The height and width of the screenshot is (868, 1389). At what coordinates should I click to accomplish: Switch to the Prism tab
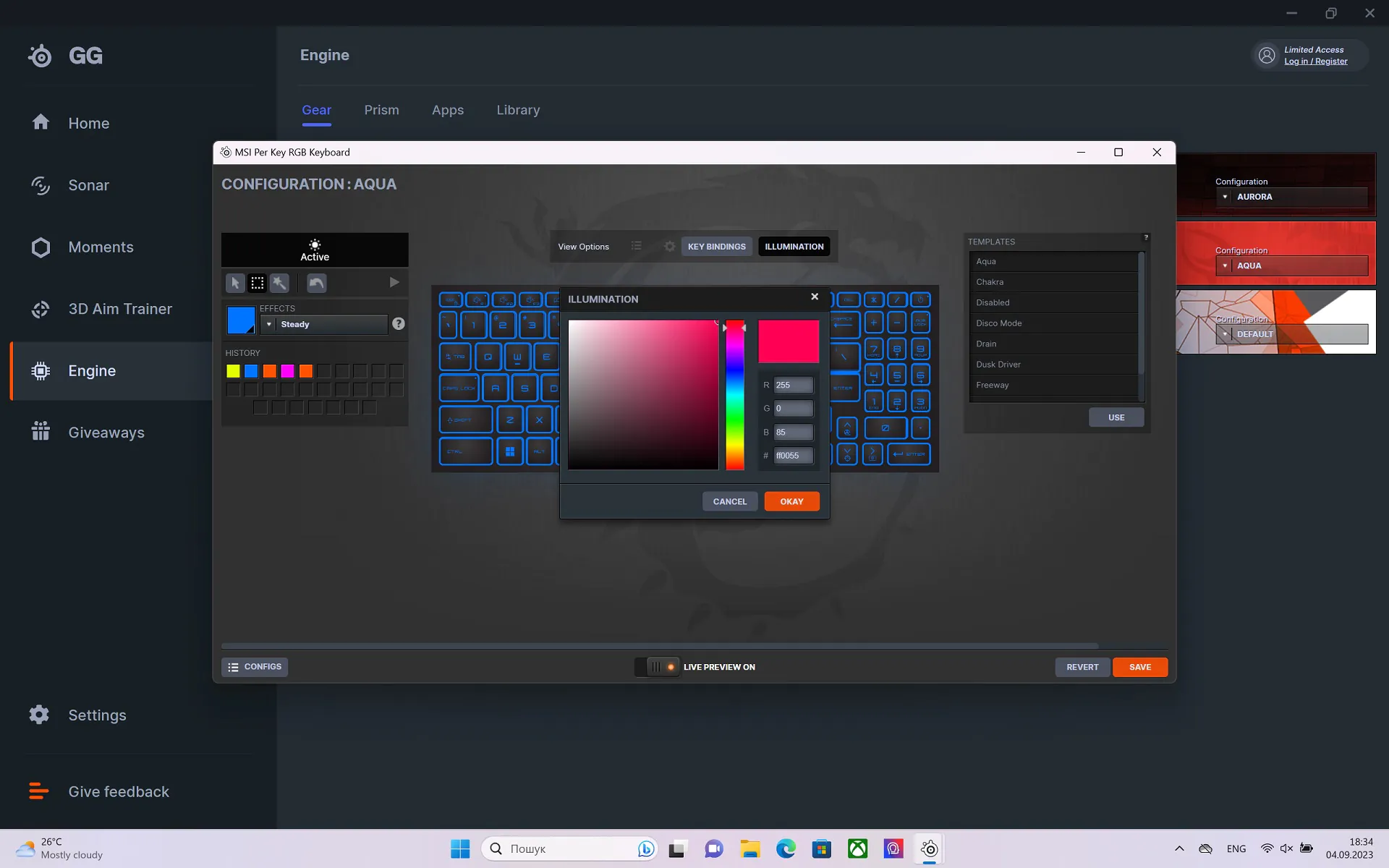click(381, 110)
